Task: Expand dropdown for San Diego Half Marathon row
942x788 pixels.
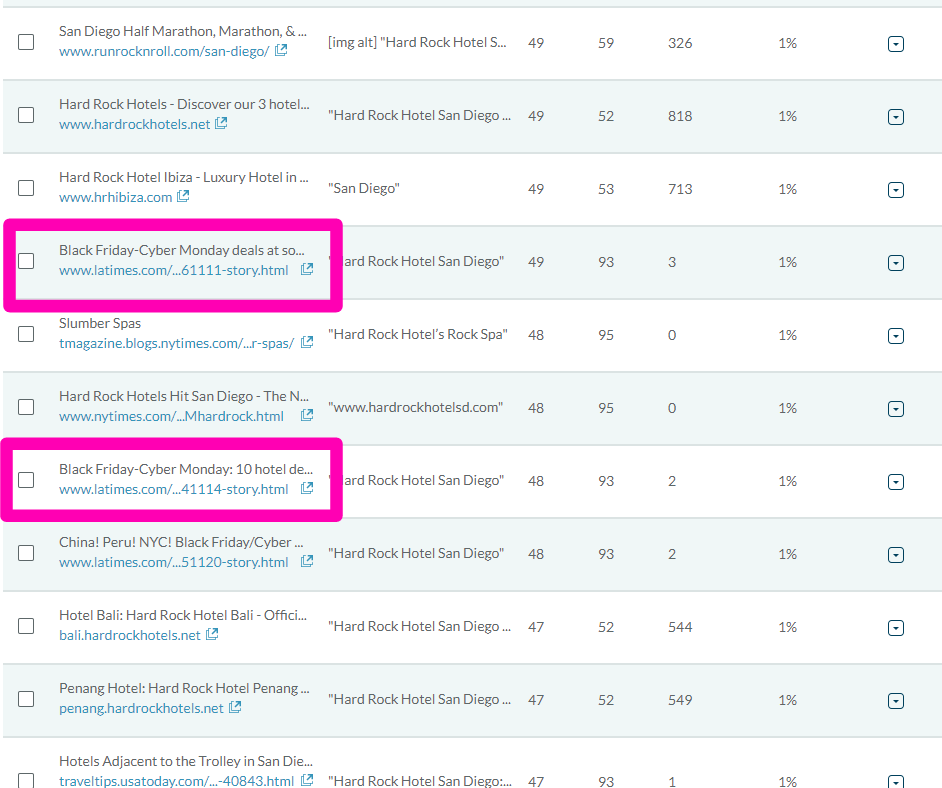Action: coord(896,44)
